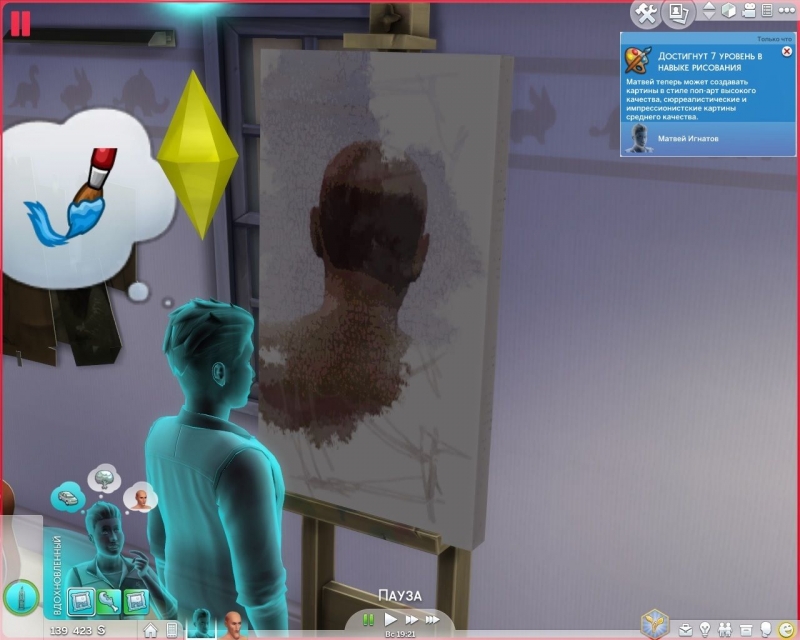Open Build Mode with hammer and wrench icon
Screen dimensions: 800x640
(x=646, y=13)
